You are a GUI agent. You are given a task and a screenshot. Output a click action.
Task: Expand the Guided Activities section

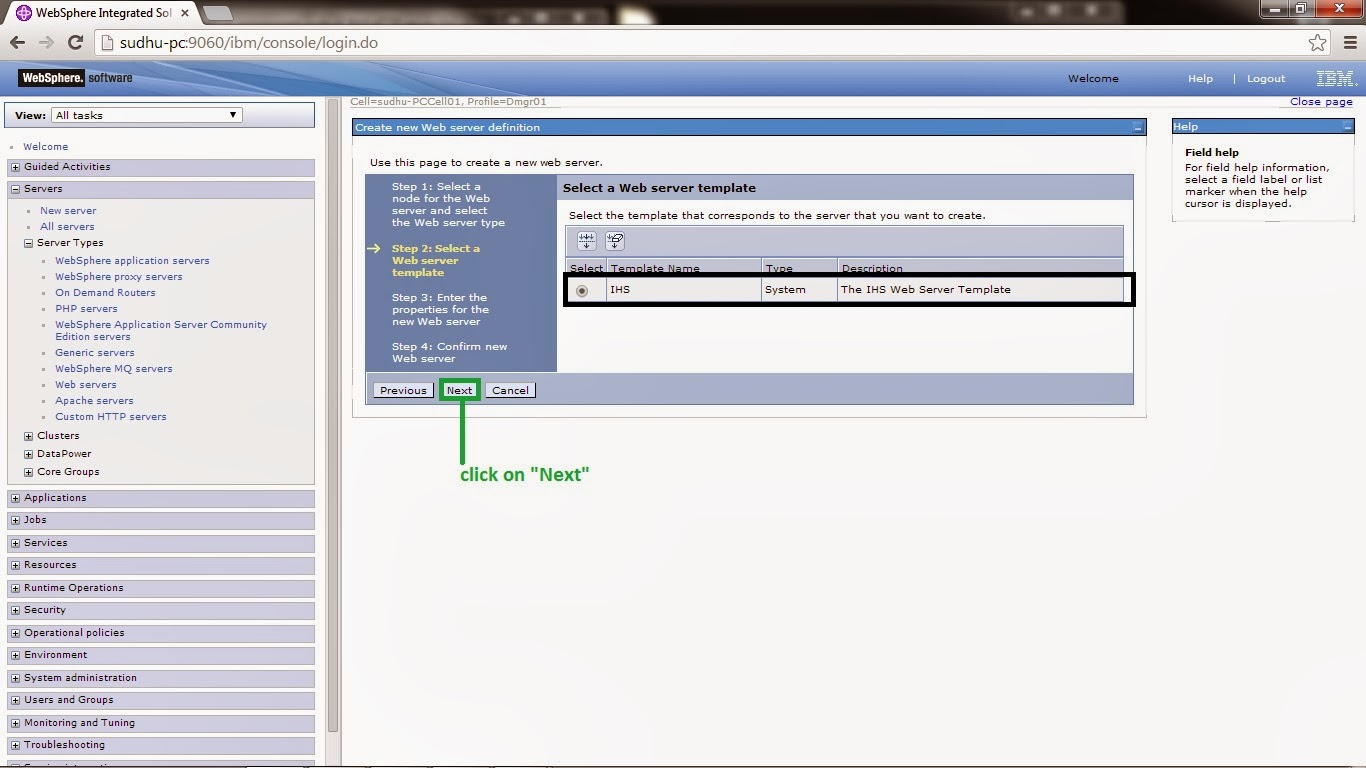tap(16, 167)
